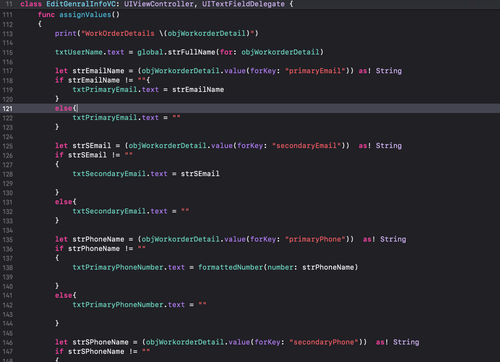Click the "primaryPhone" string key
This screenshot has height=362, width=500.
click(315, 239)
